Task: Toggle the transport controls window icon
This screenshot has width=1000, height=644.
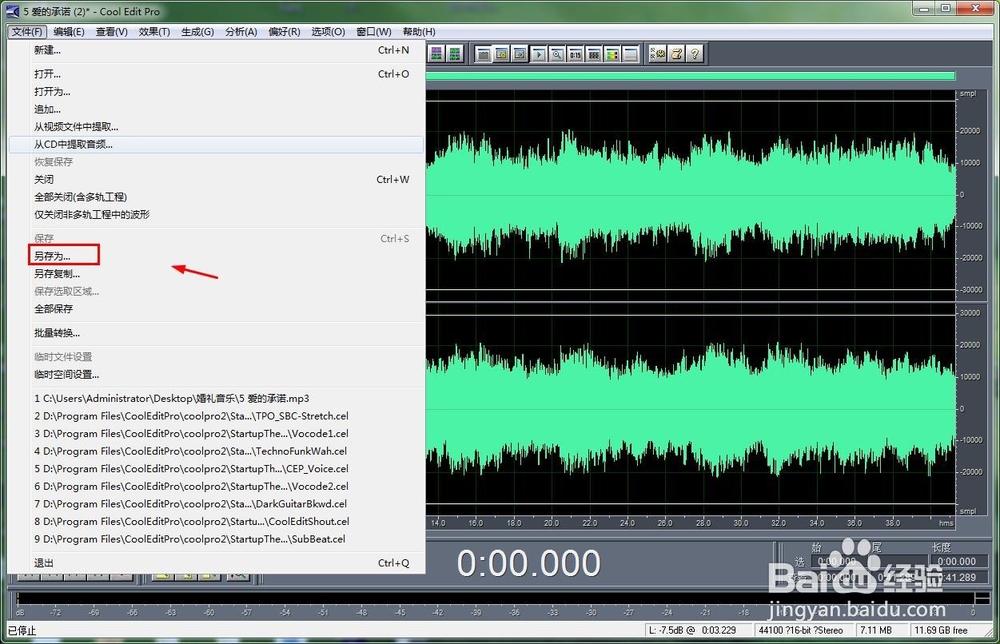Action: [x=539, y=55]
